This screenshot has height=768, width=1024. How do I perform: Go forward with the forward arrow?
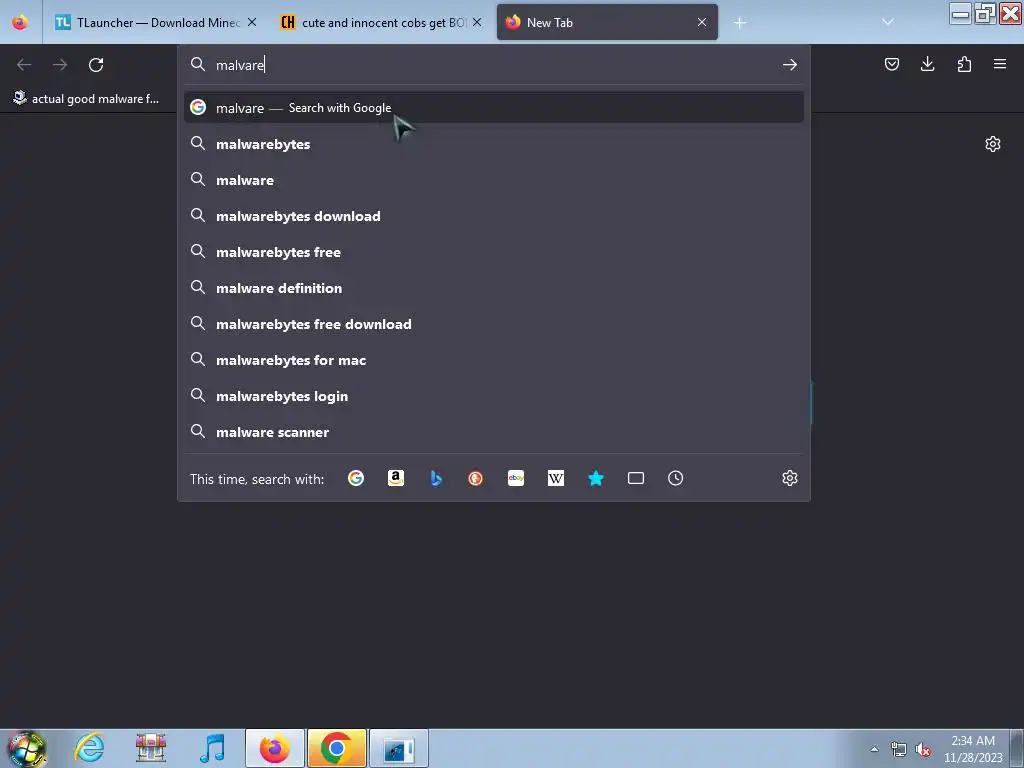click(60, 65)
